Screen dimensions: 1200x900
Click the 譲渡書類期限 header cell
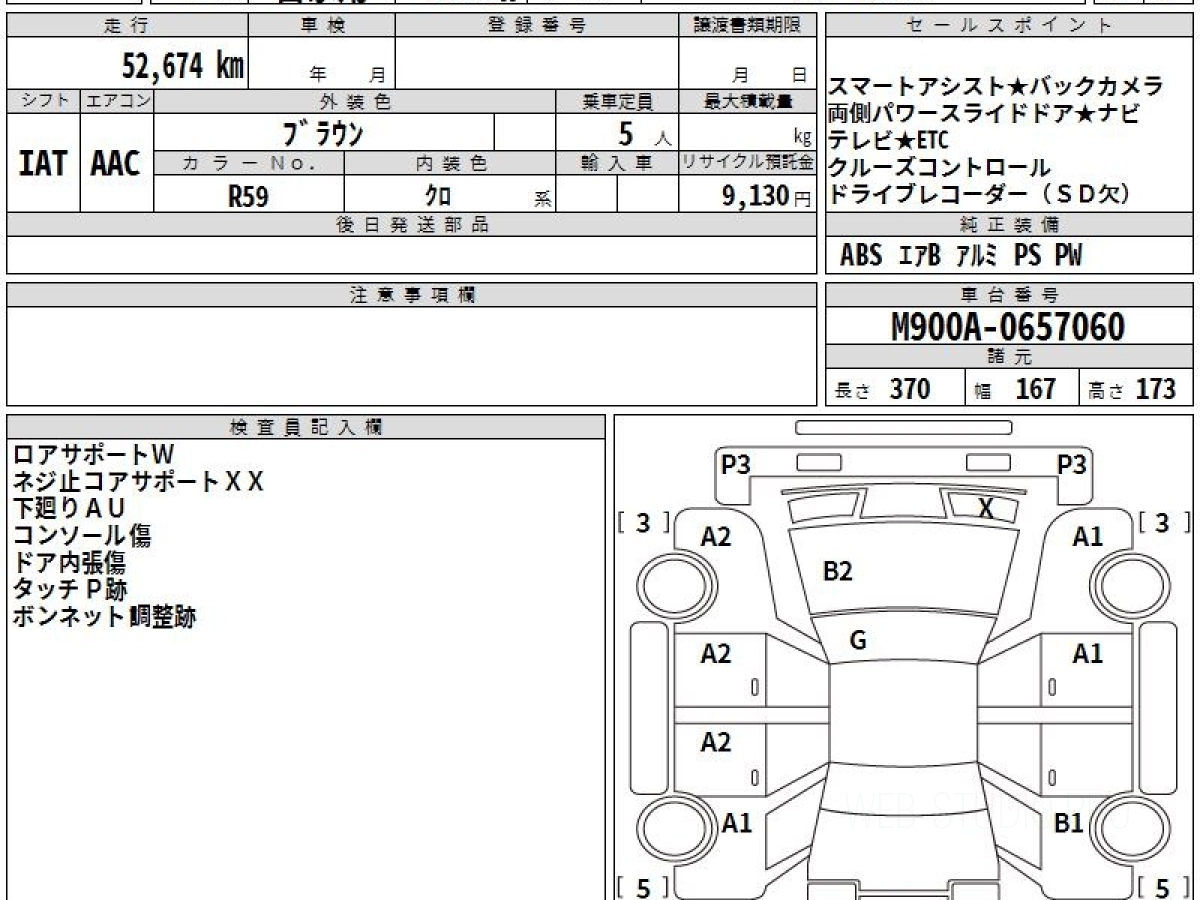click(748, 26)
